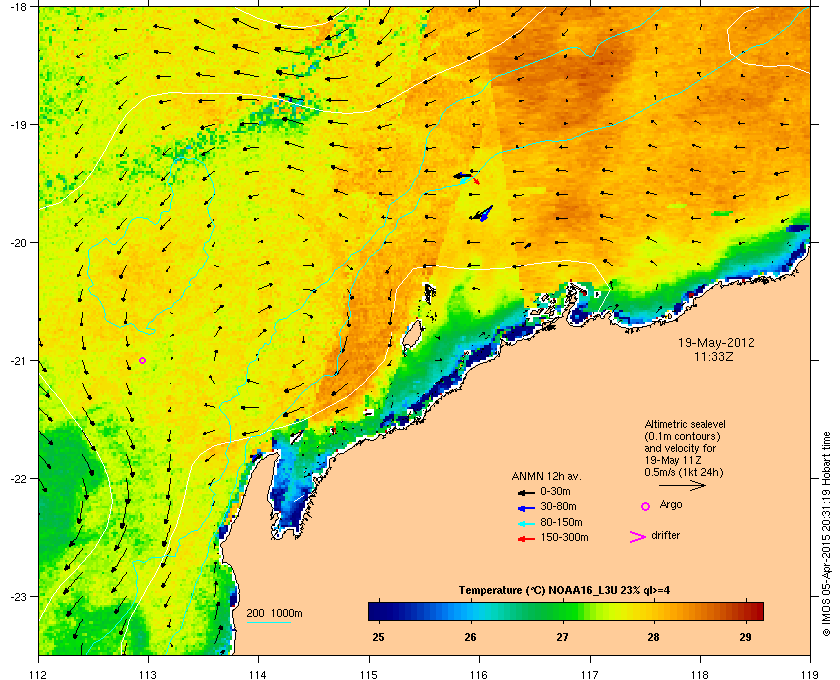Screen dimensions: 840x680
Task: Click the Altimetric sealevel caption line
Action: pos(685,424)
